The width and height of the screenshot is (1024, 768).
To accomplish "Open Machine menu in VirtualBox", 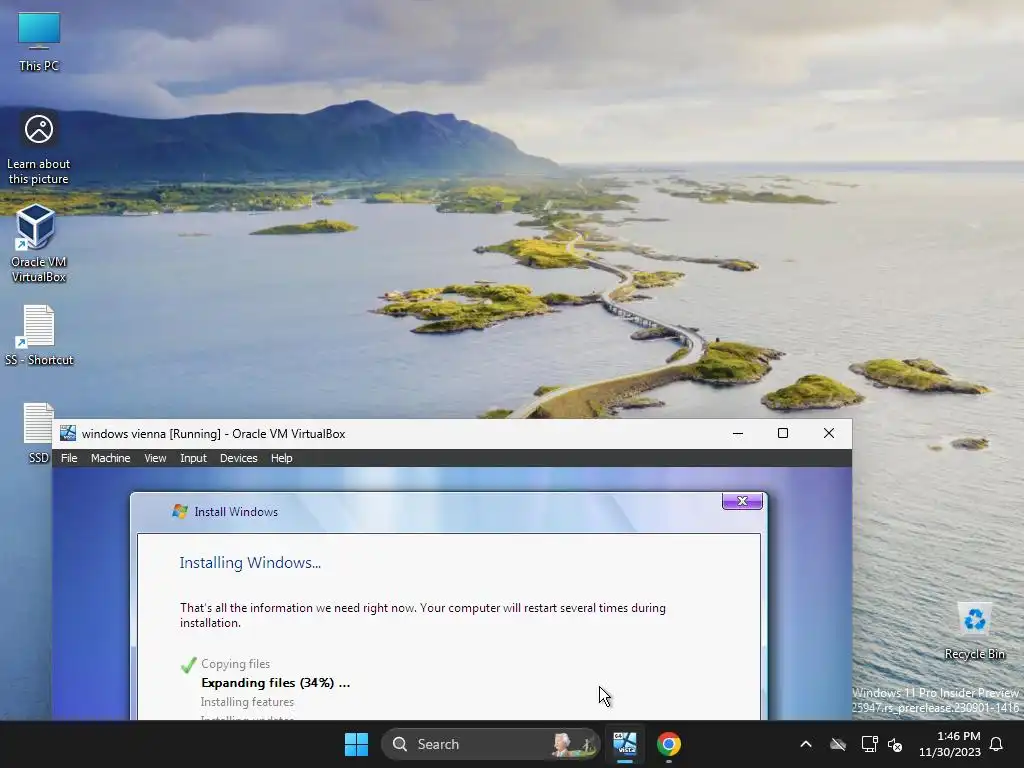I will 110,458.
